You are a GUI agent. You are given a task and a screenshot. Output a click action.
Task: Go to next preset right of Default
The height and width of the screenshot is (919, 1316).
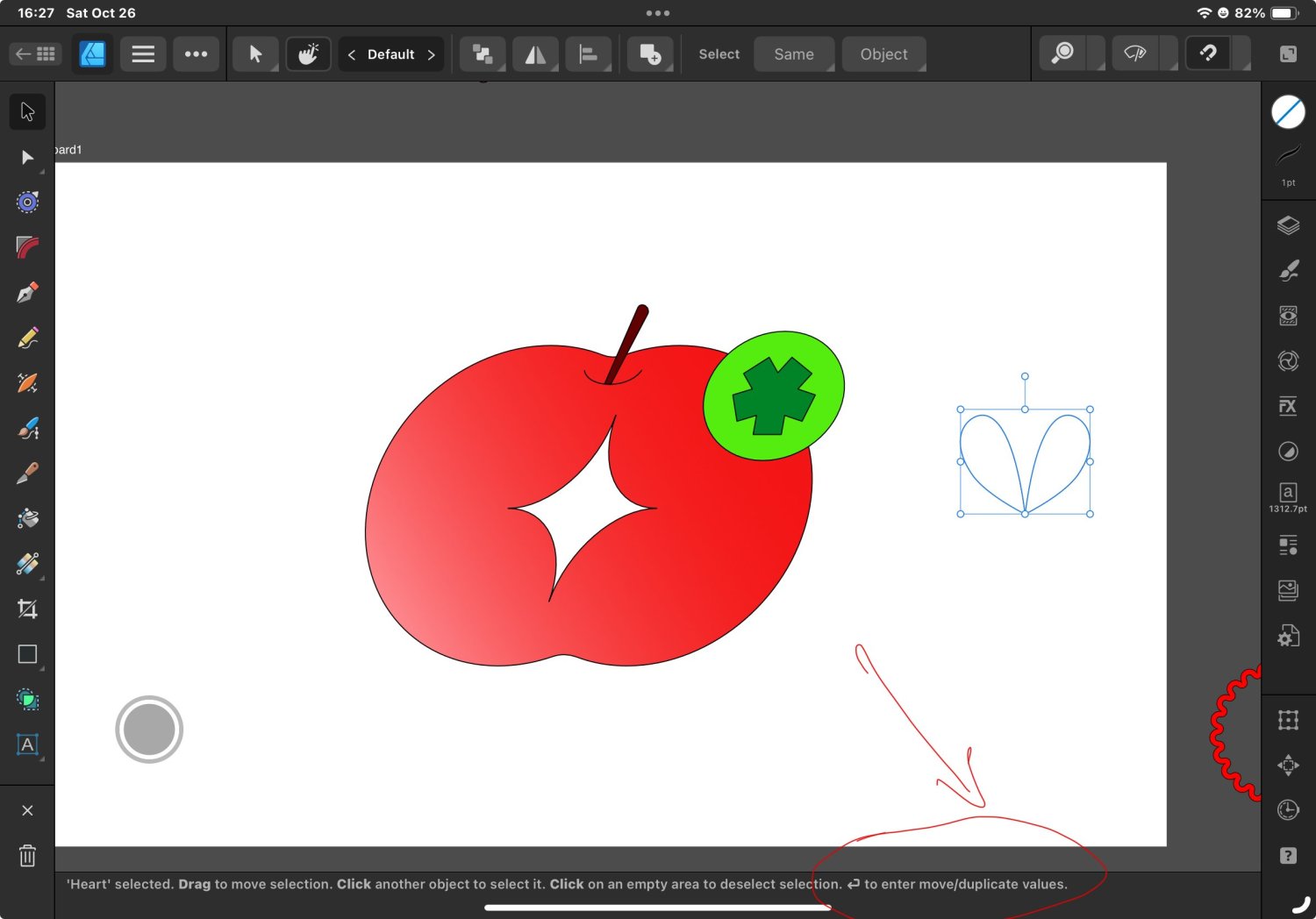[431, 54]
